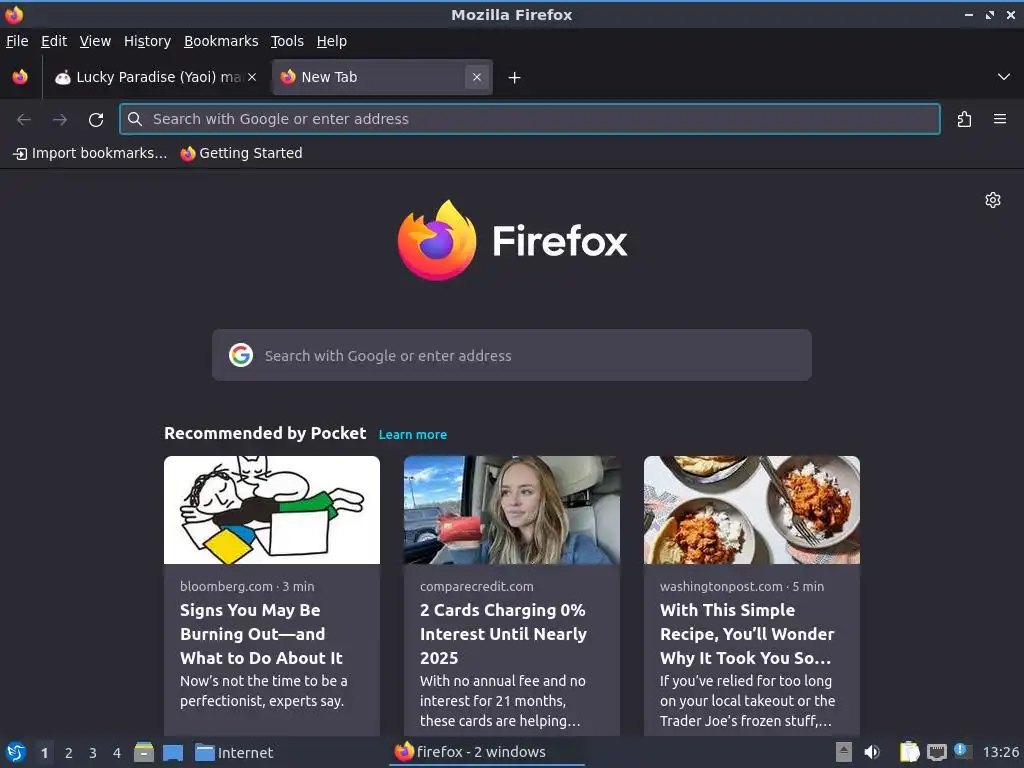Switch to workspace 2 in taskbar

pyautogui.click(x=69, y=753)
